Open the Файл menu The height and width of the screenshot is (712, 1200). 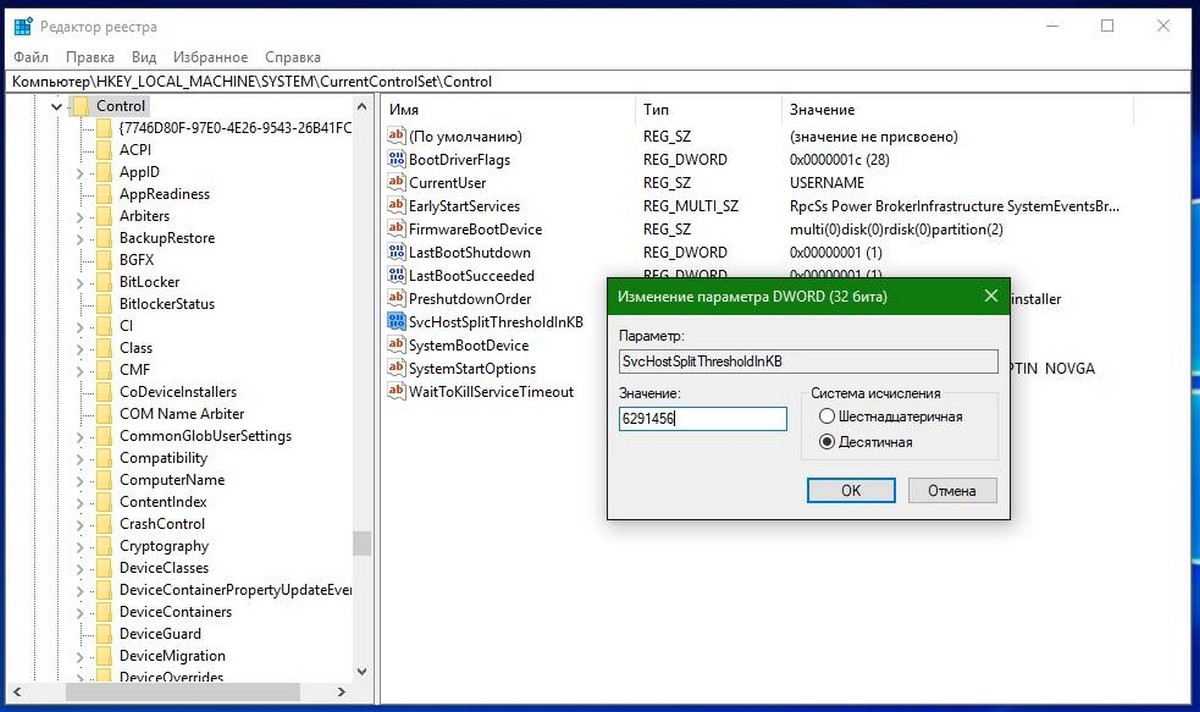click(x=32, y=57)
